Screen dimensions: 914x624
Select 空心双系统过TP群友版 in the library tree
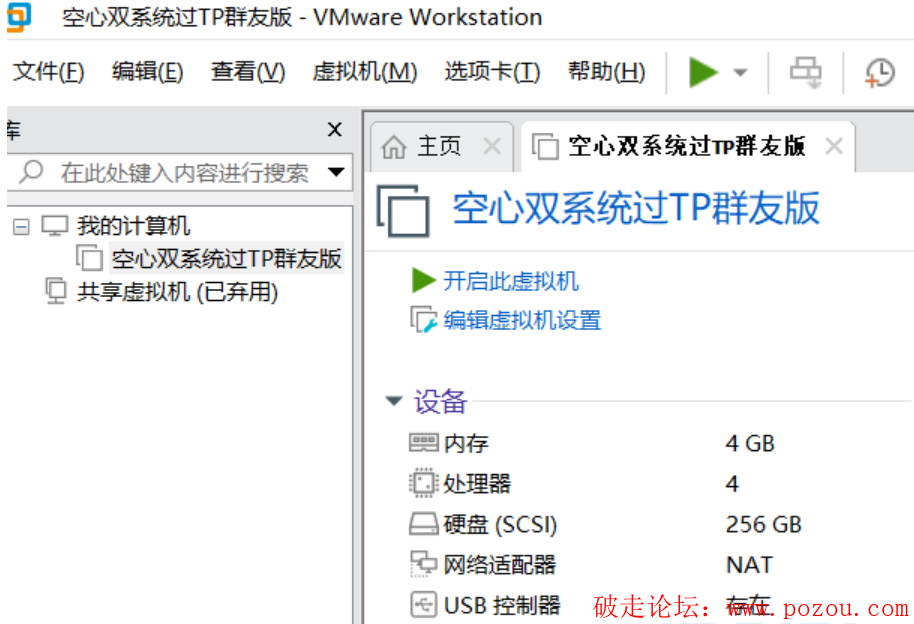227,258
